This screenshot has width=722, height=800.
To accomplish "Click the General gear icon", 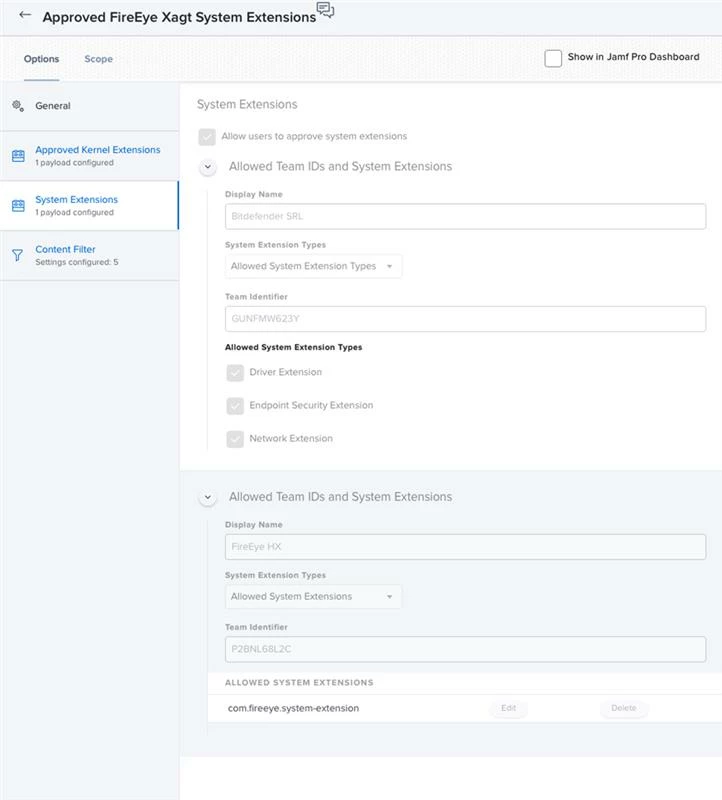I will coord(18,106).
